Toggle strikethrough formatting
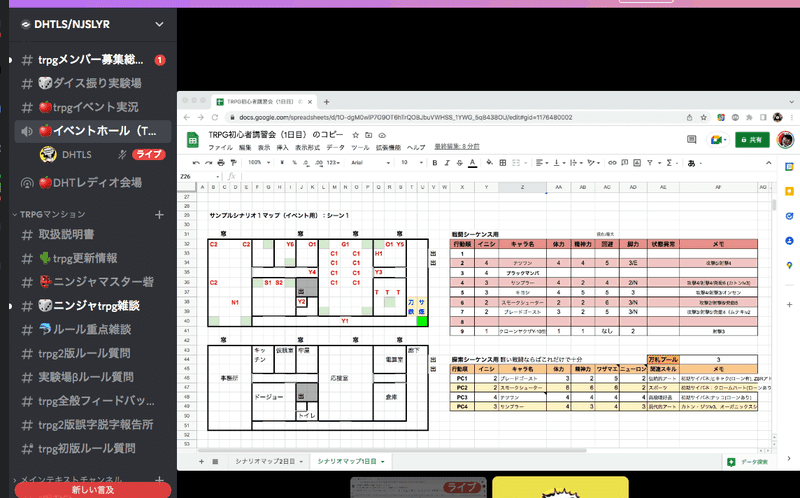This screenshot has height=498, width=800. (x=460, y=163)
